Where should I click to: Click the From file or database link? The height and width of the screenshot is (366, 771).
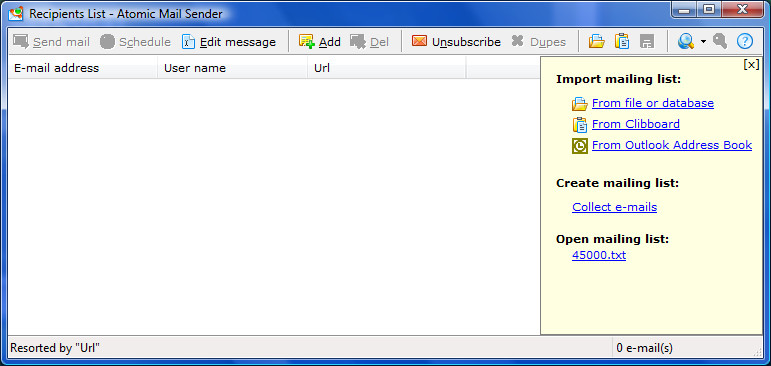(652, 103)
